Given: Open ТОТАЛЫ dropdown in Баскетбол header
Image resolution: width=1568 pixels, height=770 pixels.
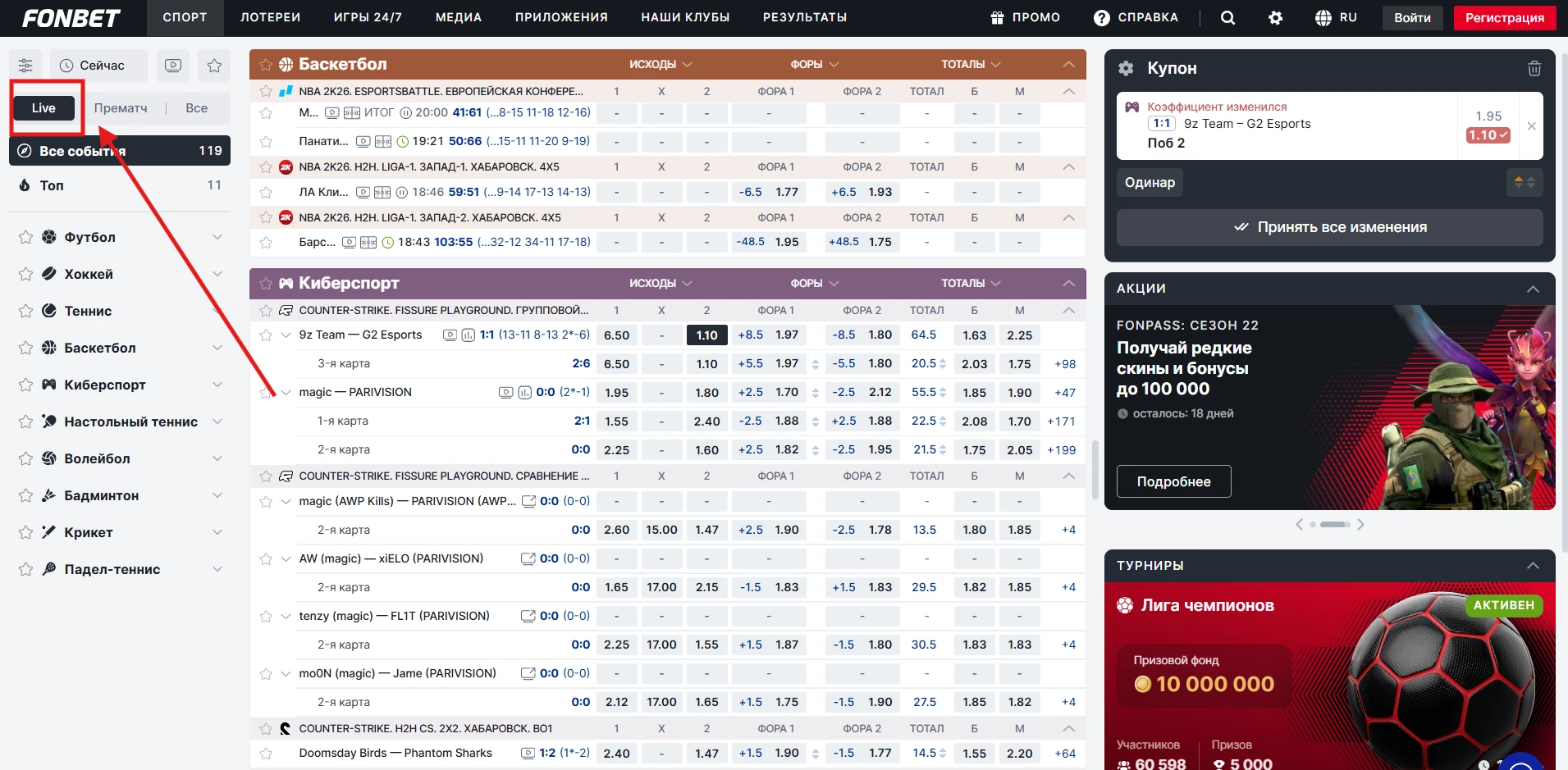Looking at the screenshot, I should point(971,64).
